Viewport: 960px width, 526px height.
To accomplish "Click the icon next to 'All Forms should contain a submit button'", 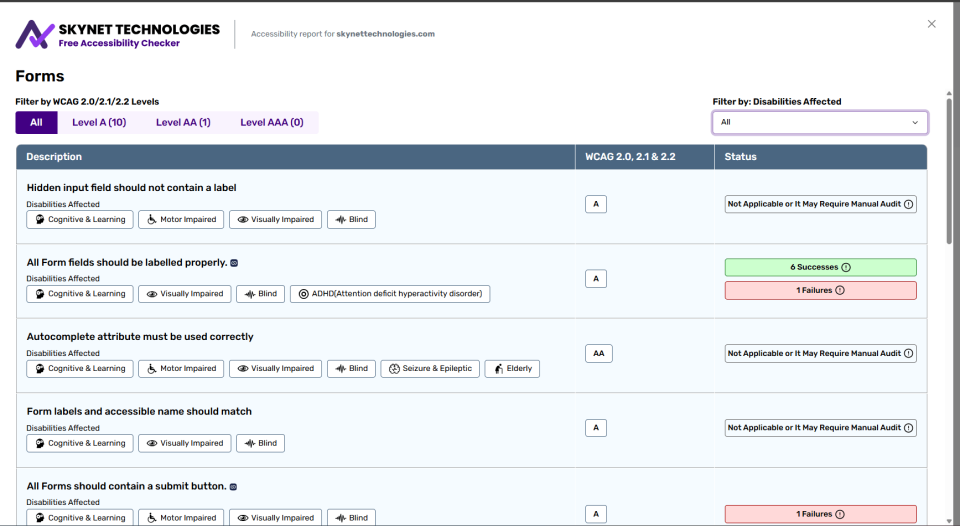I will [x=233, y=487].
